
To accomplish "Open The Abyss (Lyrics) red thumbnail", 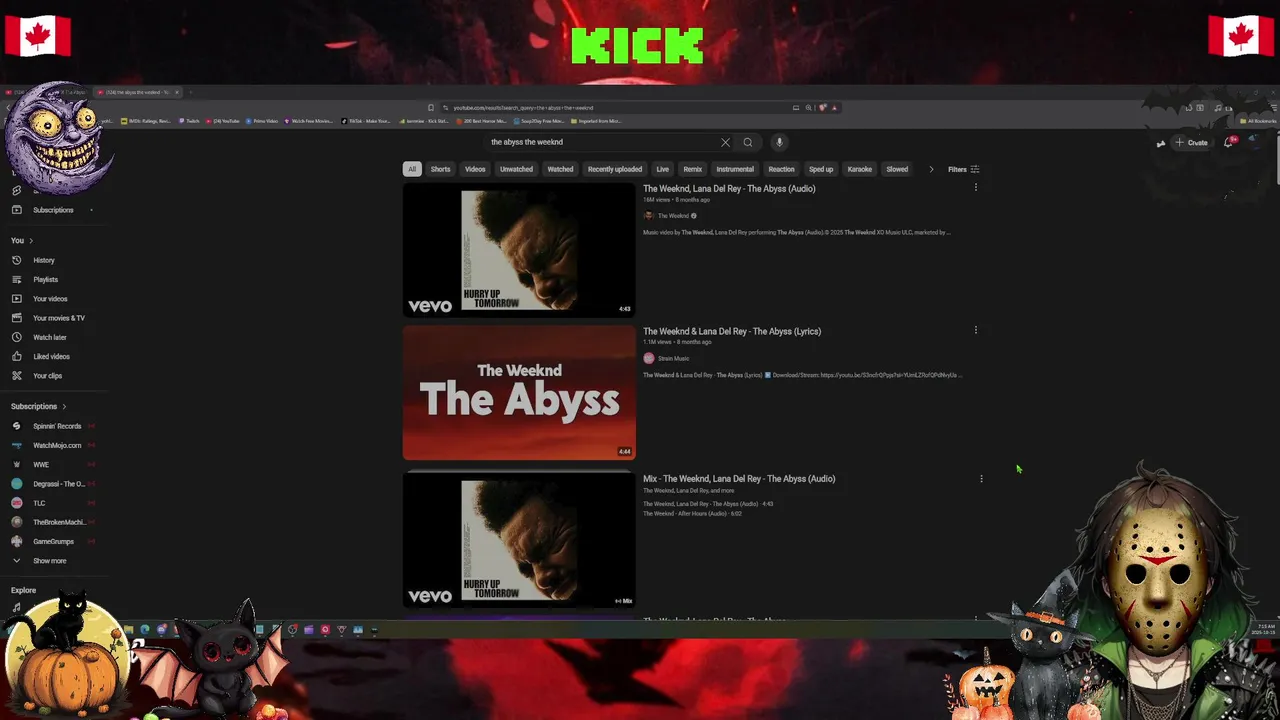I will coord(519,392).
